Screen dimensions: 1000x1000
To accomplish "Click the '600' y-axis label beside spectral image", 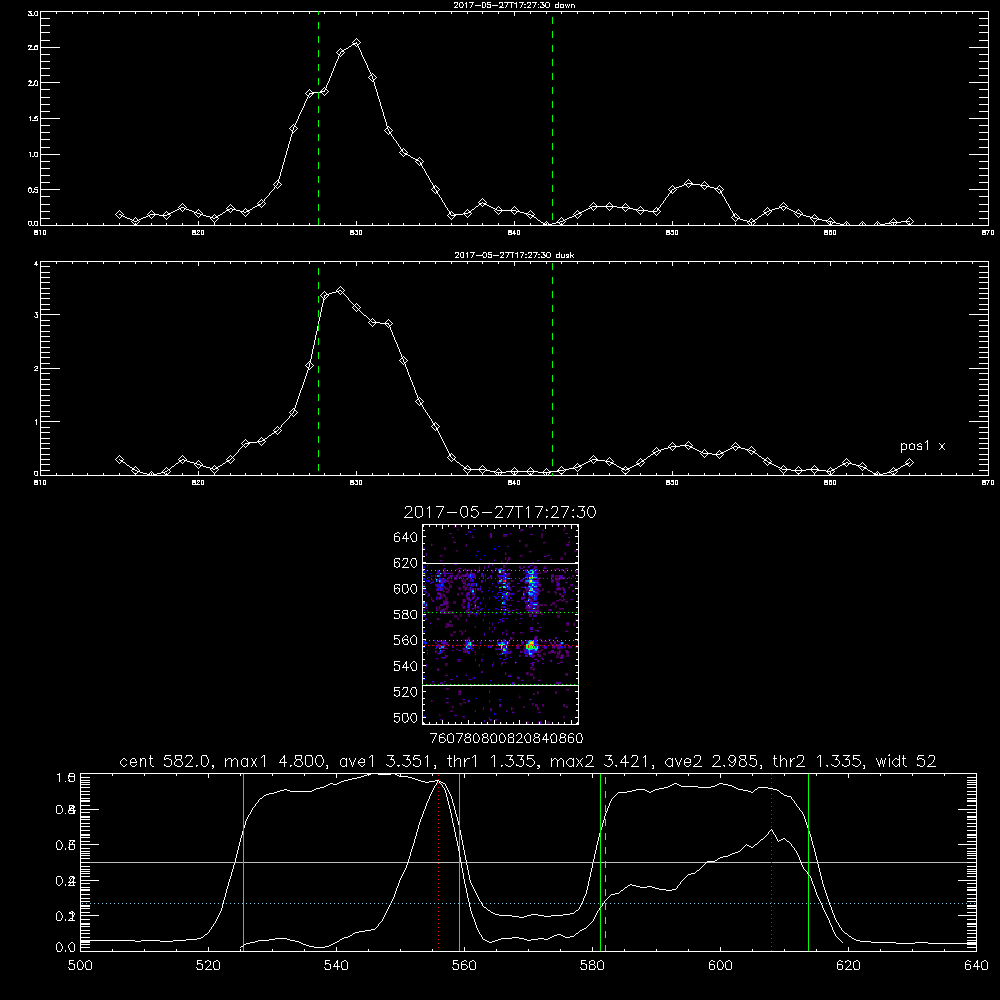I will (x=406, y=589).
